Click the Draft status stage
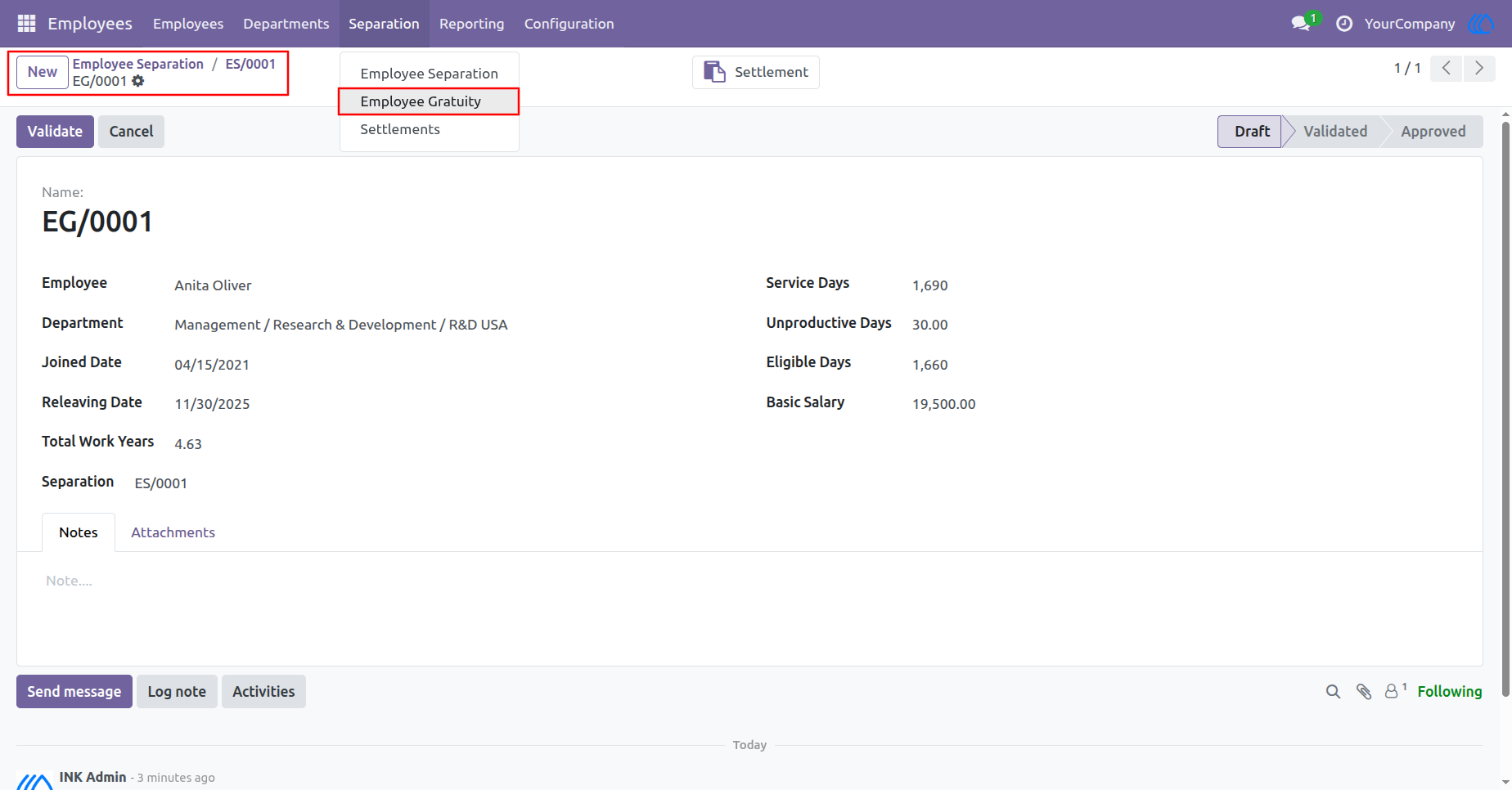This screenshot has width=1512, height=790. pos(1249,132)
